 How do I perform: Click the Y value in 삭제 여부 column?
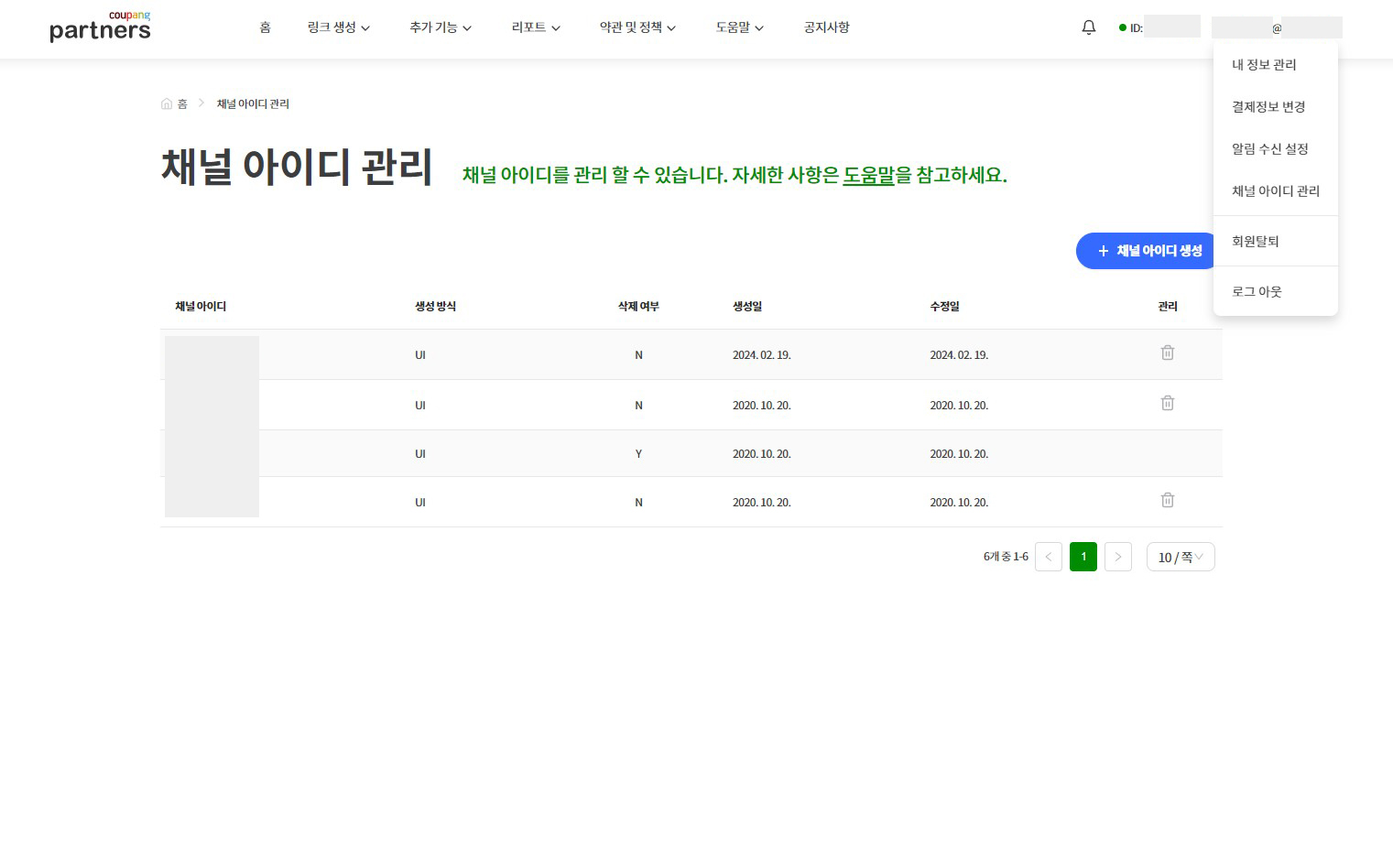pyautogui.click(x=638, y=454)
